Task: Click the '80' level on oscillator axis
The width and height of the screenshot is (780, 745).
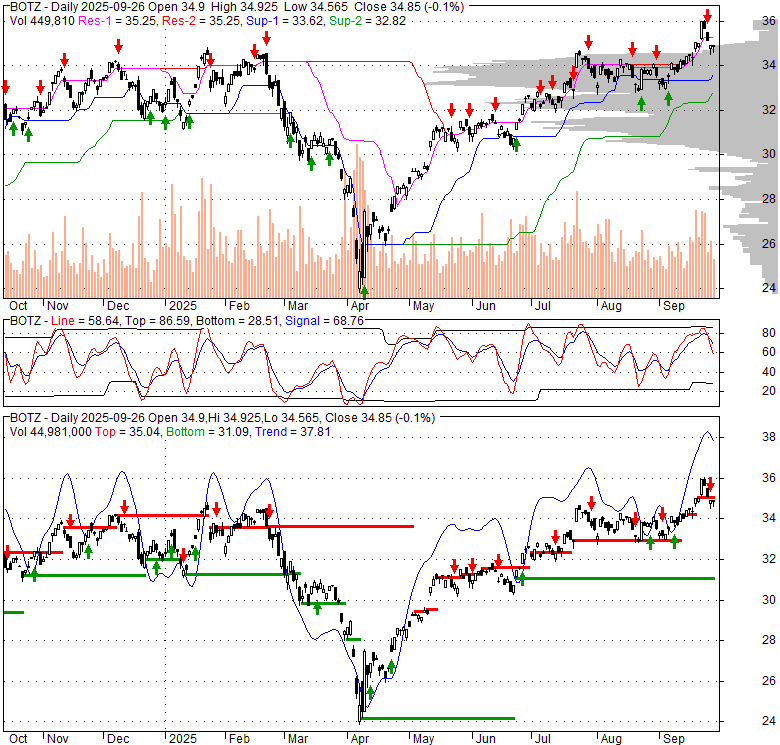Action: click(x=769, y=333)
